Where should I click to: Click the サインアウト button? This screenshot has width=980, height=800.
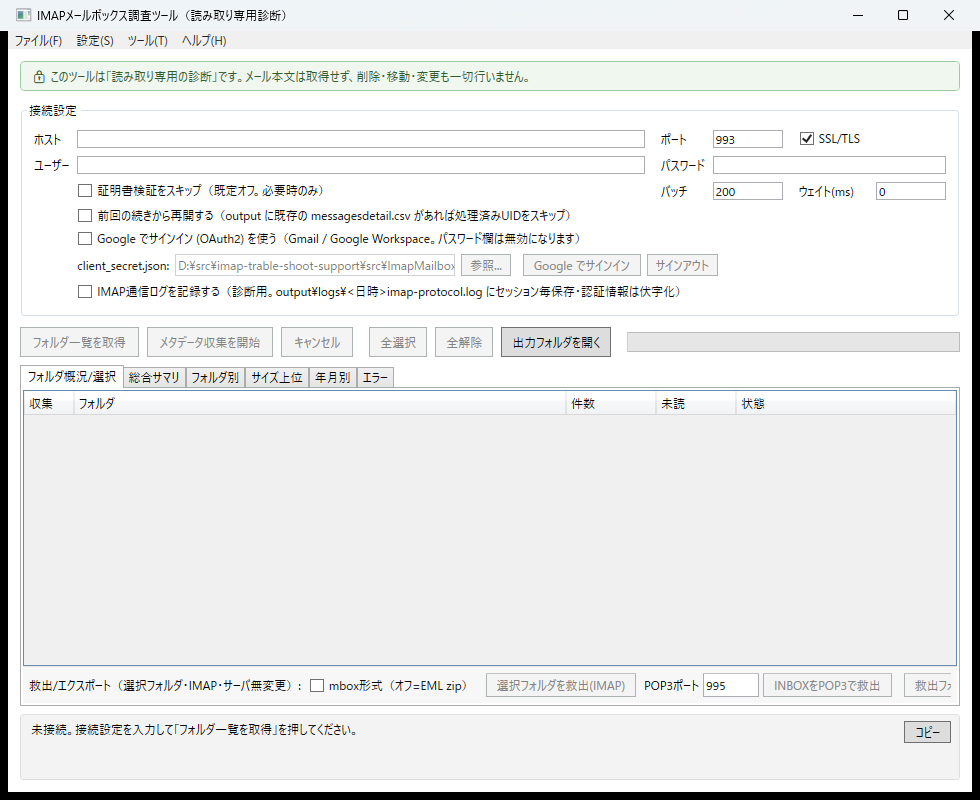click(682, 266)
